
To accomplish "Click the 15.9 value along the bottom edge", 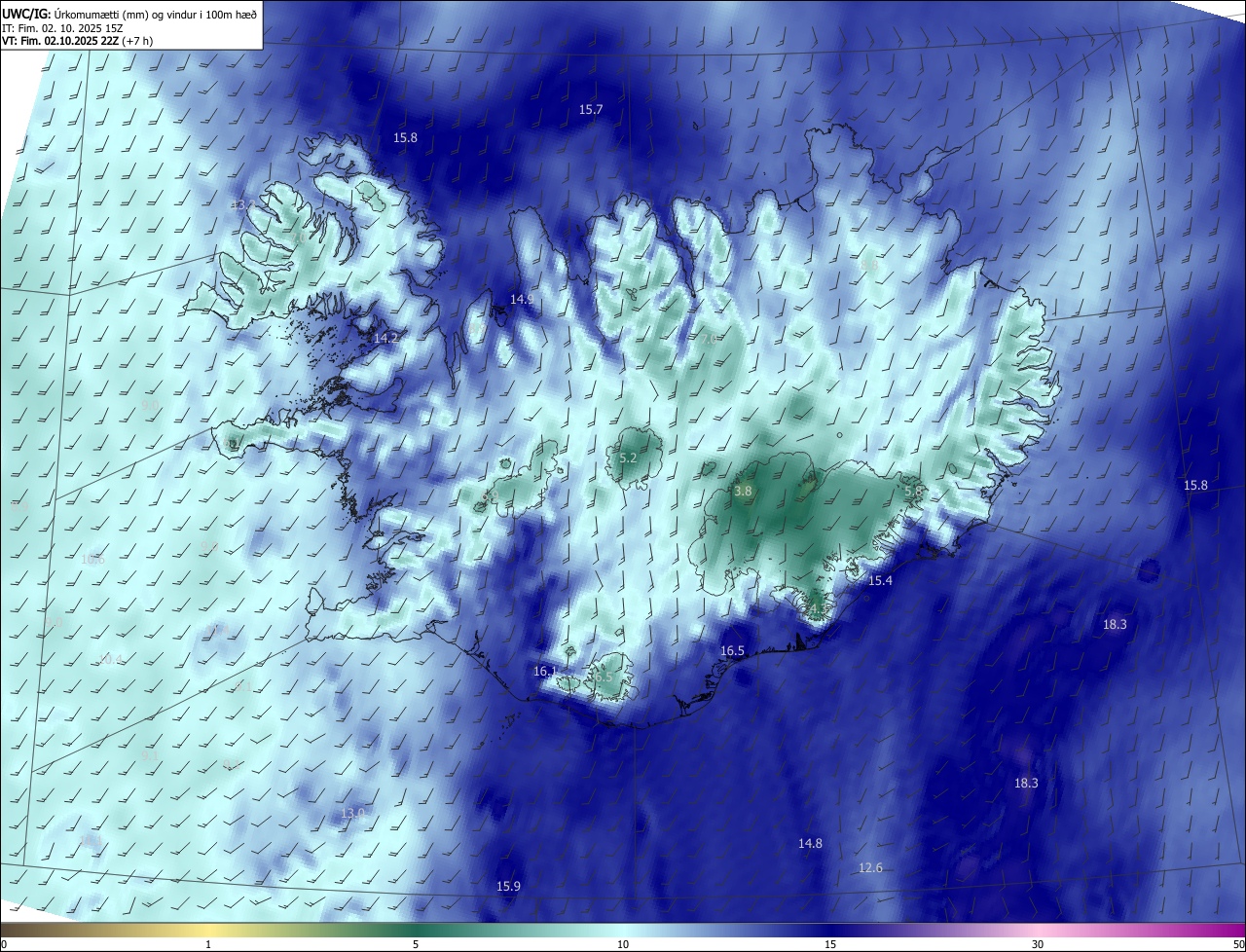I will [508, 886].
